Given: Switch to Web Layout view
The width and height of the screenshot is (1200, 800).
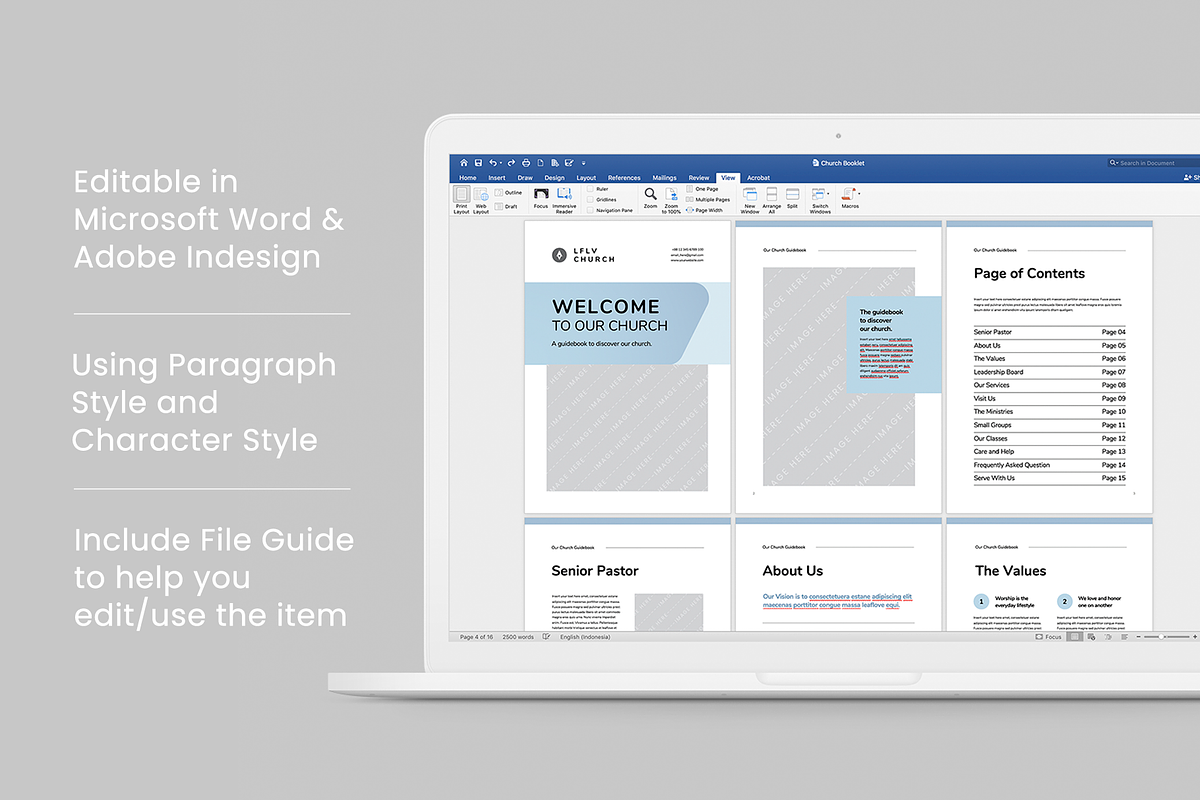Looking at the screenshot, I should pos(480,196).
